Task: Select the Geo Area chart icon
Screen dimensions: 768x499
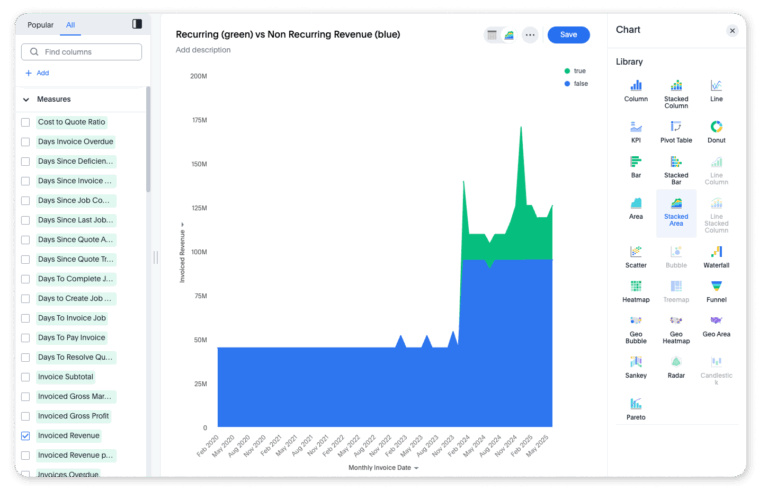Action: [716, 321]
